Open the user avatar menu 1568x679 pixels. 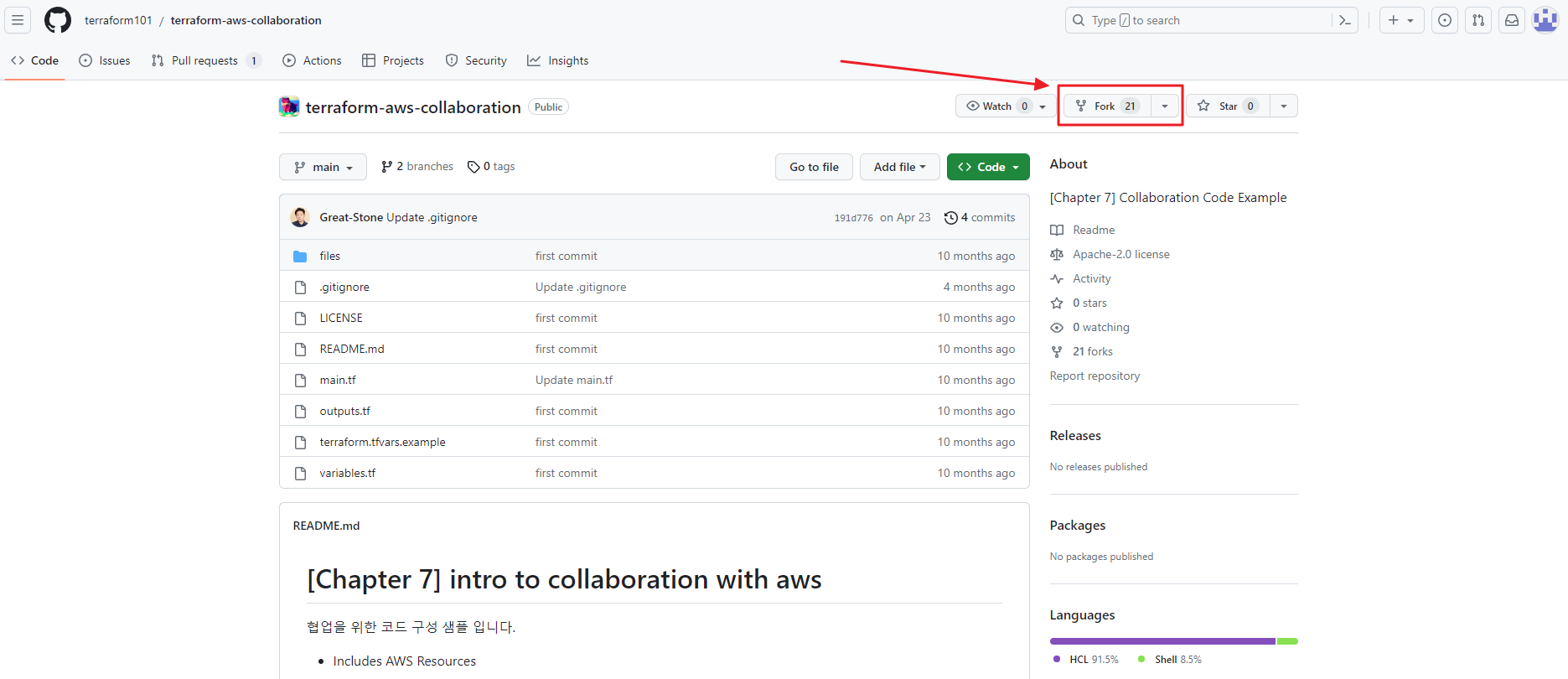coord(1545,20)
